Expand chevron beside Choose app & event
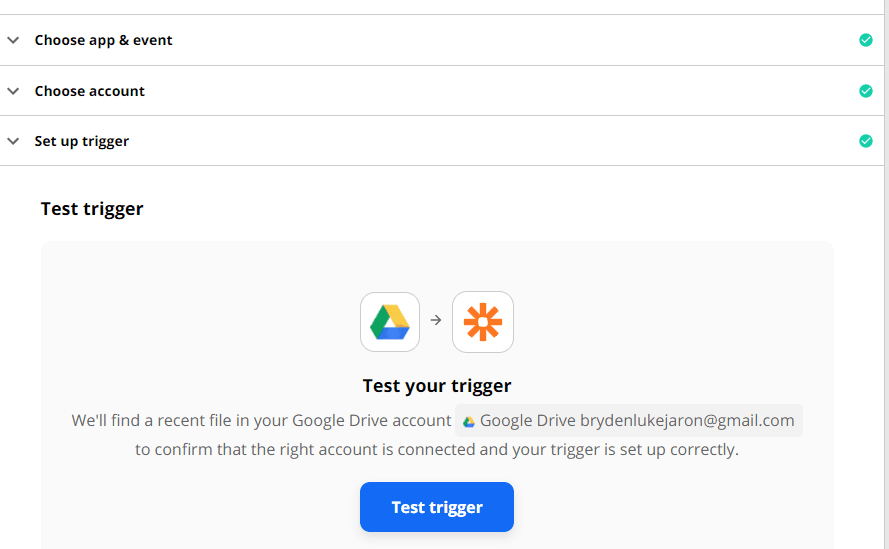Screen dimensions: 889x549 click(13, 40)
